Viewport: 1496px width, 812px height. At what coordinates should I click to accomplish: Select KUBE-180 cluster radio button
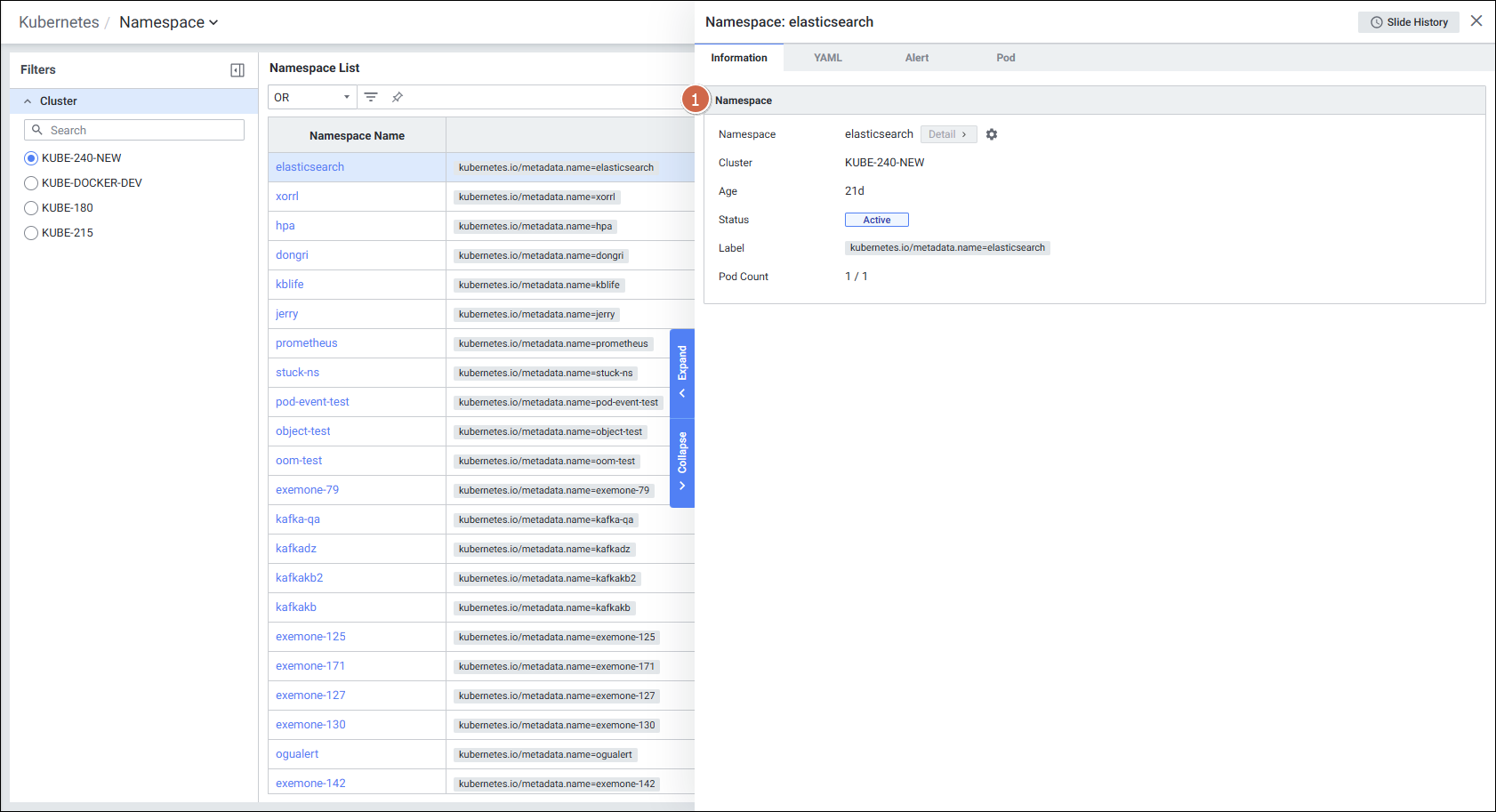tap(31, 208)
